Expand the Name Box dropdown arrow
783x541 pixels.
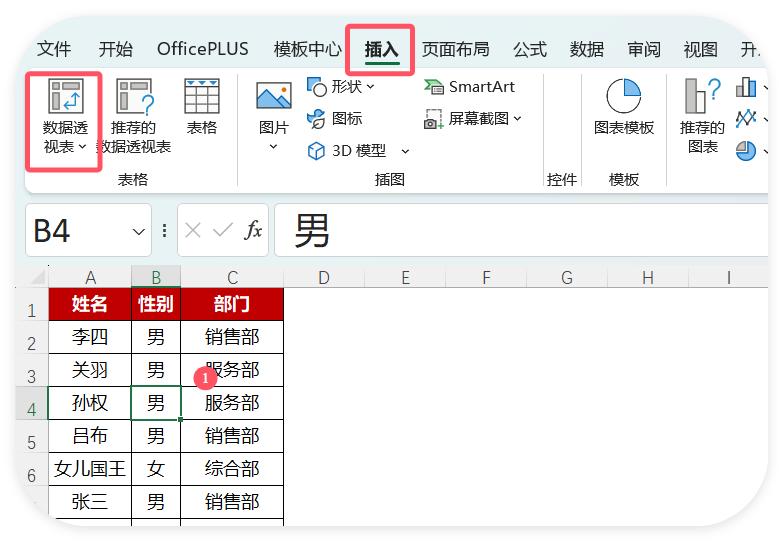tap(138, 231)
